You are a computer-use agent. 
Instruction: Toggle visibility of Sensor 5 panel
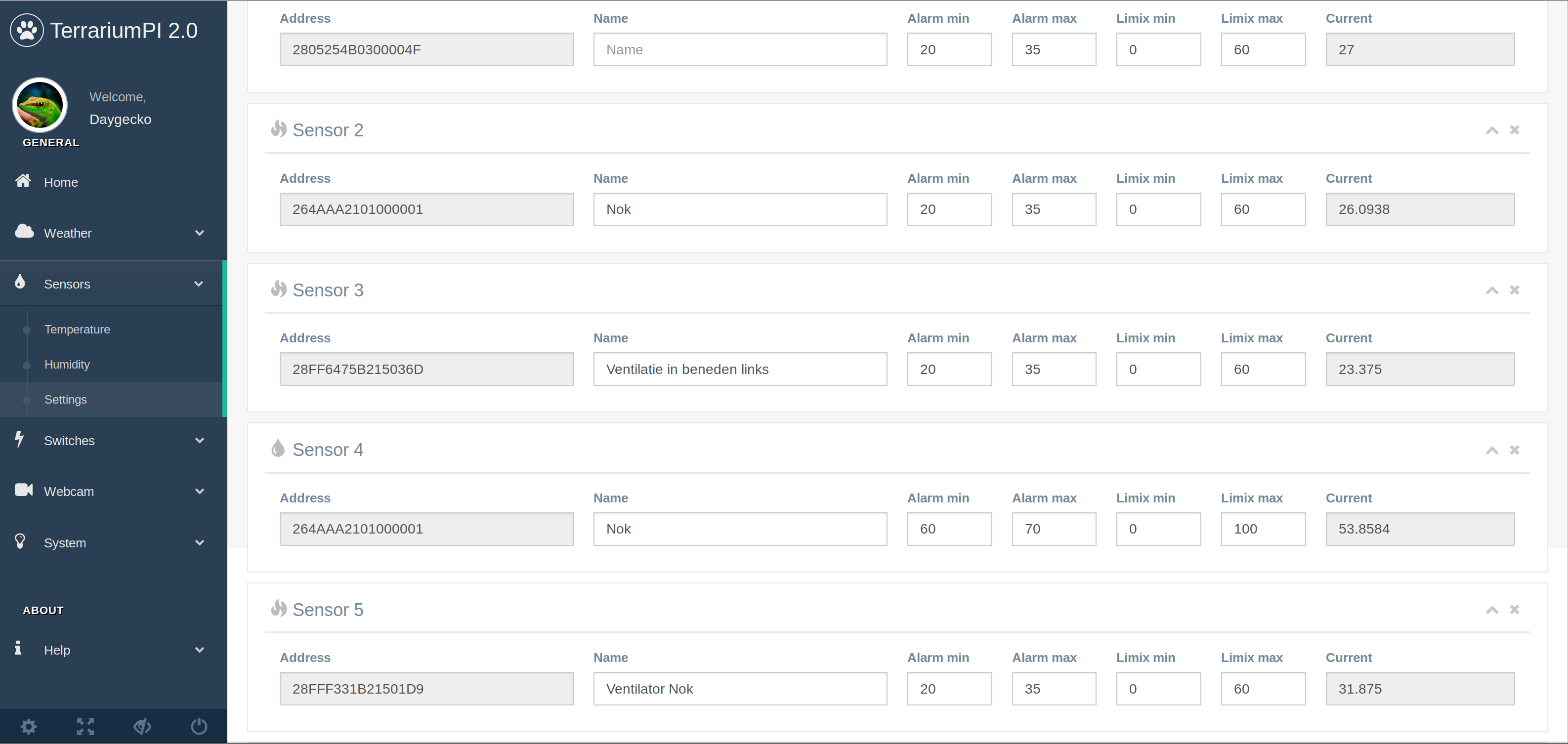point(1493,610)
